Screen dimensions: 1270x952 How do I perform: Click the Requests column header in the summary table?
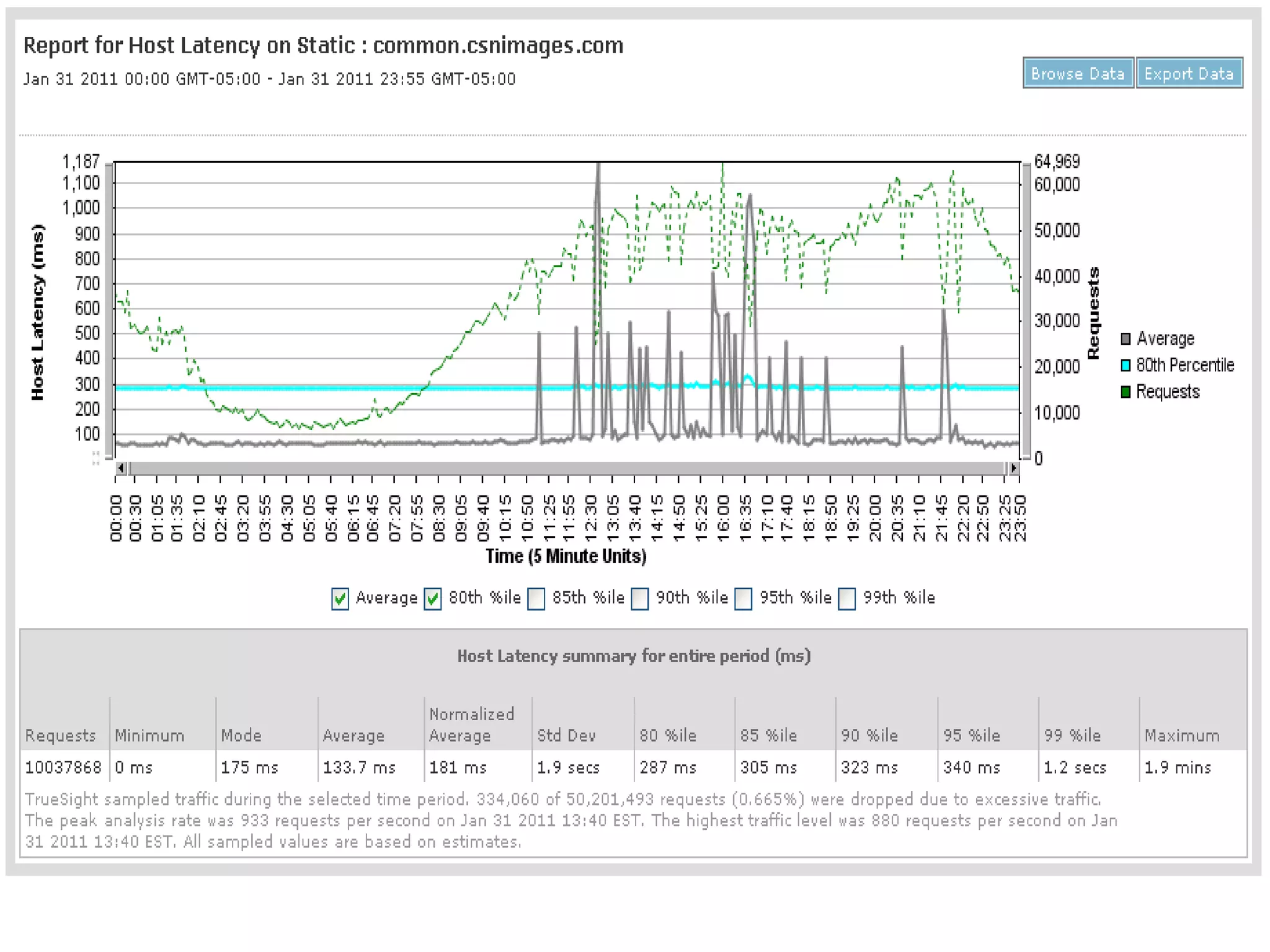click(61, 736)
